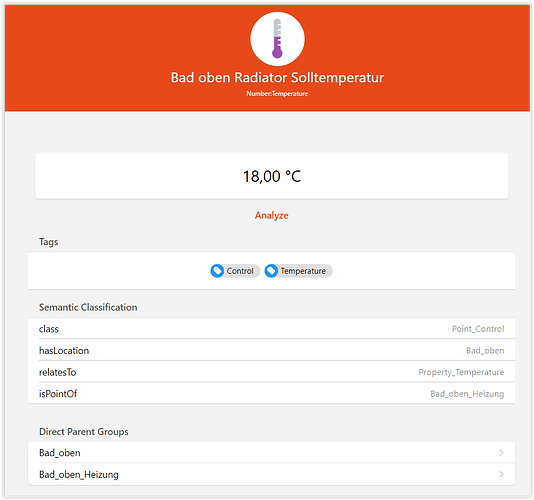This screenshot has height=500, width=534.
Task: Click the class row Point_Control
Action: pyautogui.click(x=271, y=329)
